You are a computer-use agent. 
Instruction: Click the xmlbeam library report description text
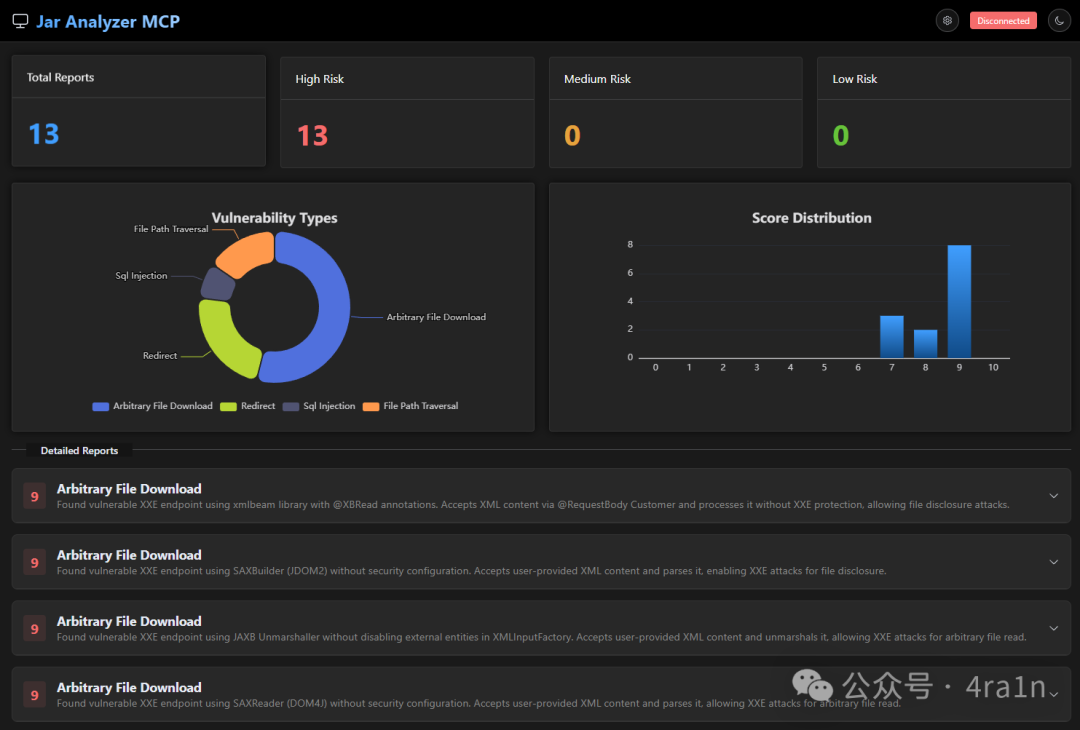(x=532, y=505)
